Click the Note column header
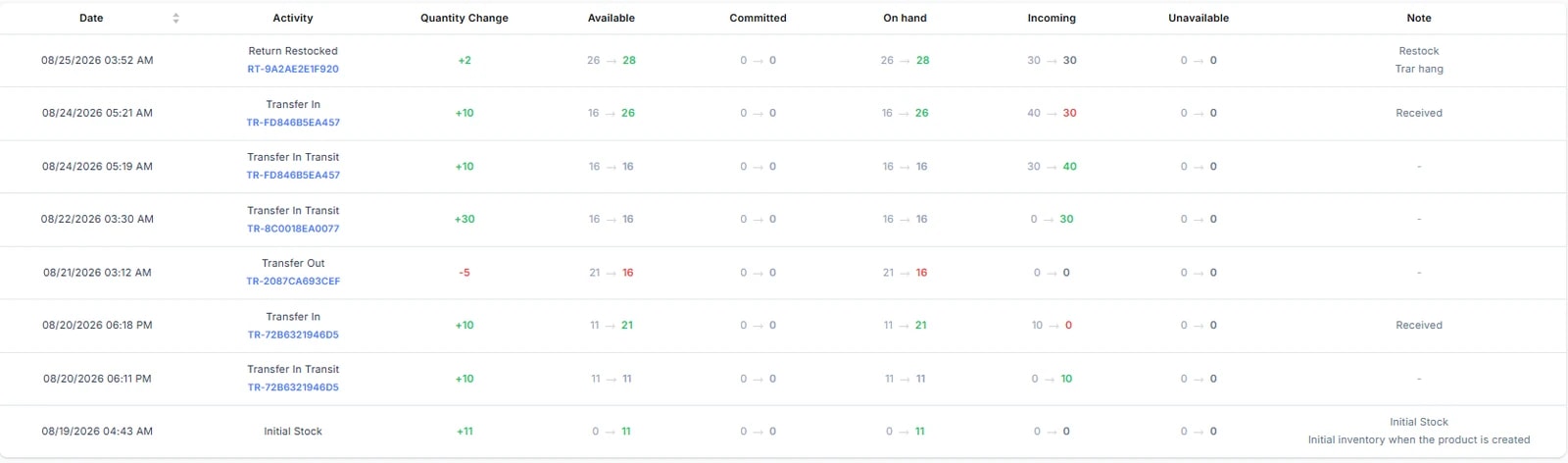 [1419, 18]
